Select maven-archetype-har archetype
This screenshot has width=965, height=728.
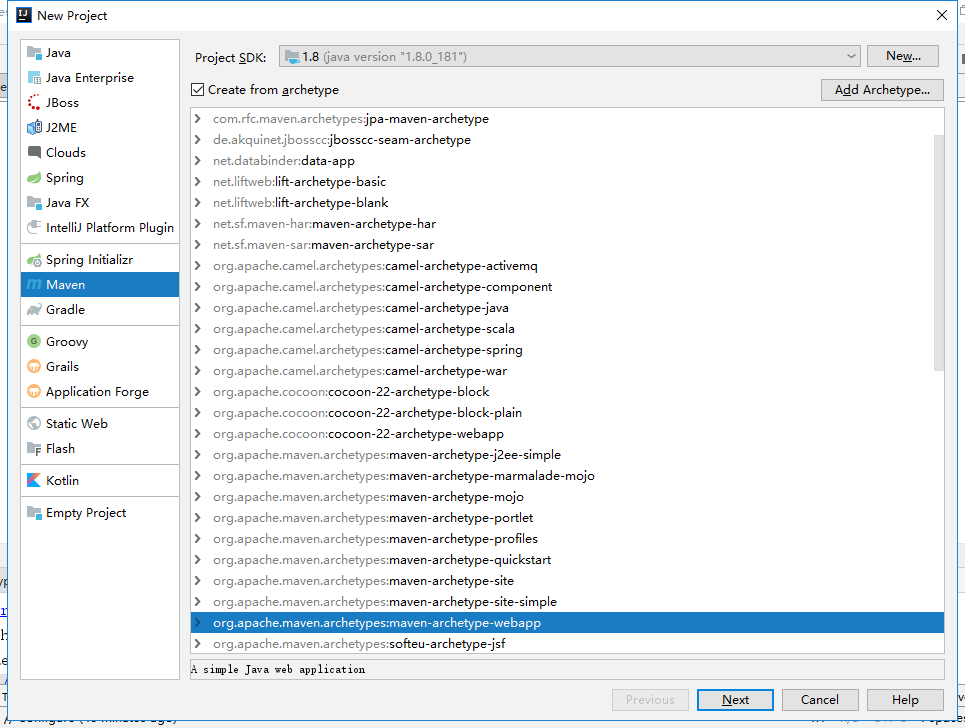pos(567,223)
